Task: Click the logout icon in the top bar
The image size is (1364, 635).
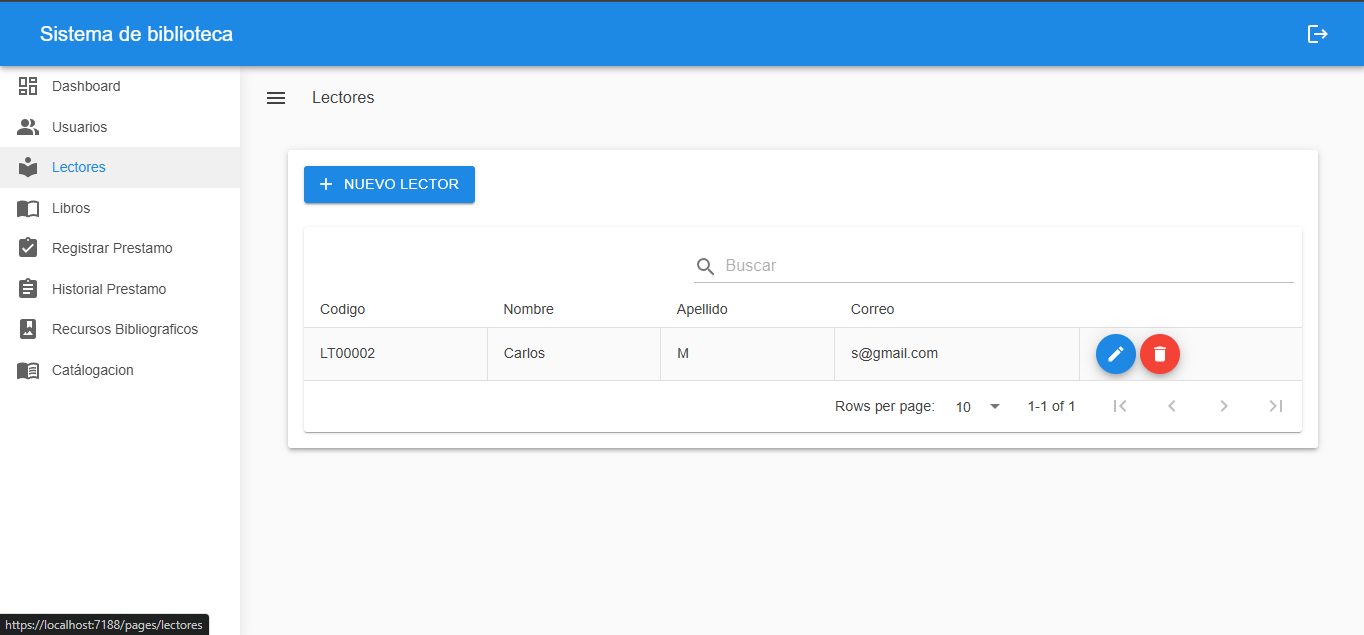Action: [x=1317, y=34]
